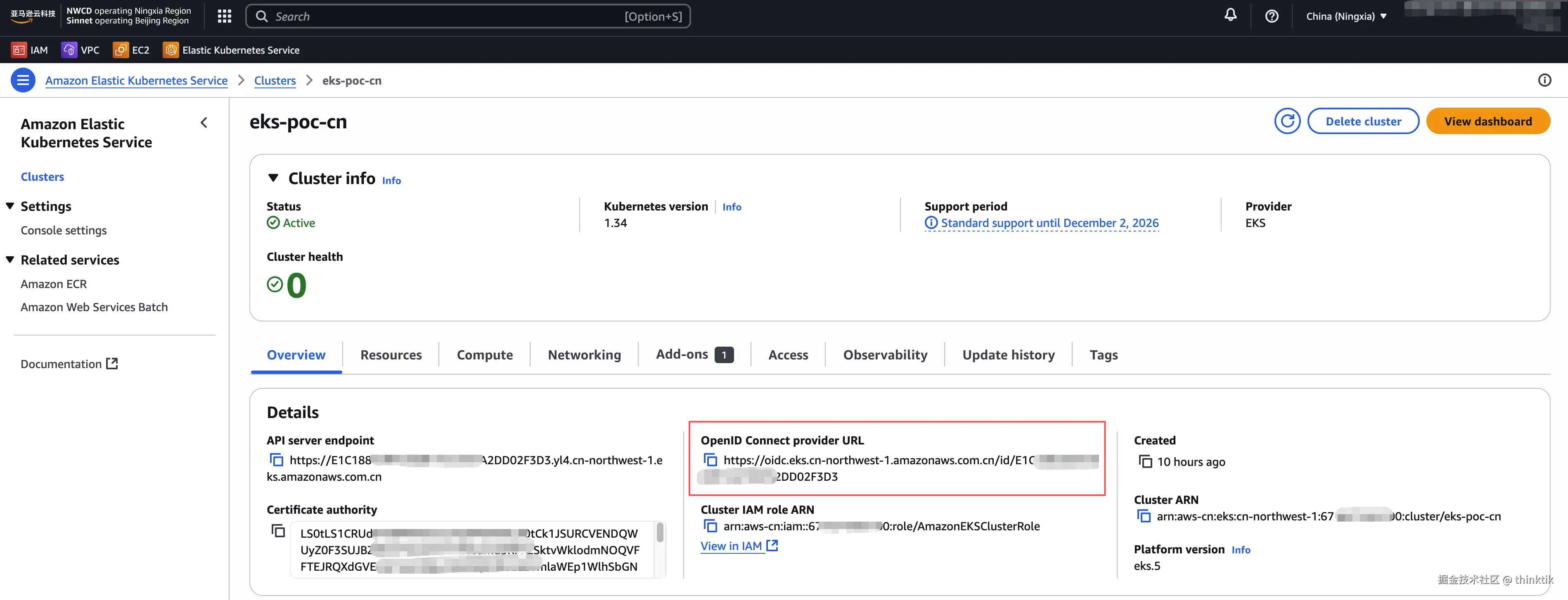Click the IAM shortcut icon
Screen dimensions: 1568x600
pyautogui.click(x=19, y=50)
